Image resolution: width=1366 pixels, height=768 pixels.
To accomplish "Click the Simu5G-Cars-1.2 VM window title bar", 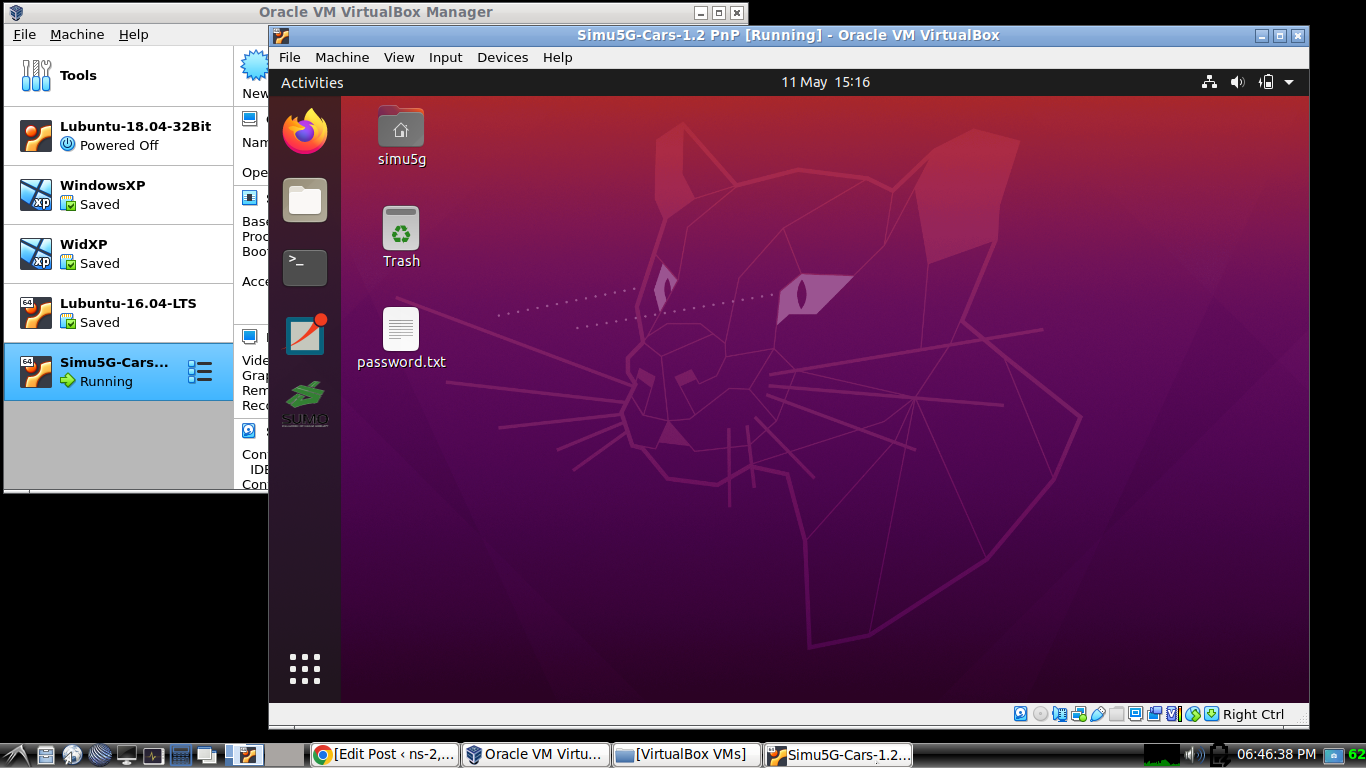I will [788, 35].
